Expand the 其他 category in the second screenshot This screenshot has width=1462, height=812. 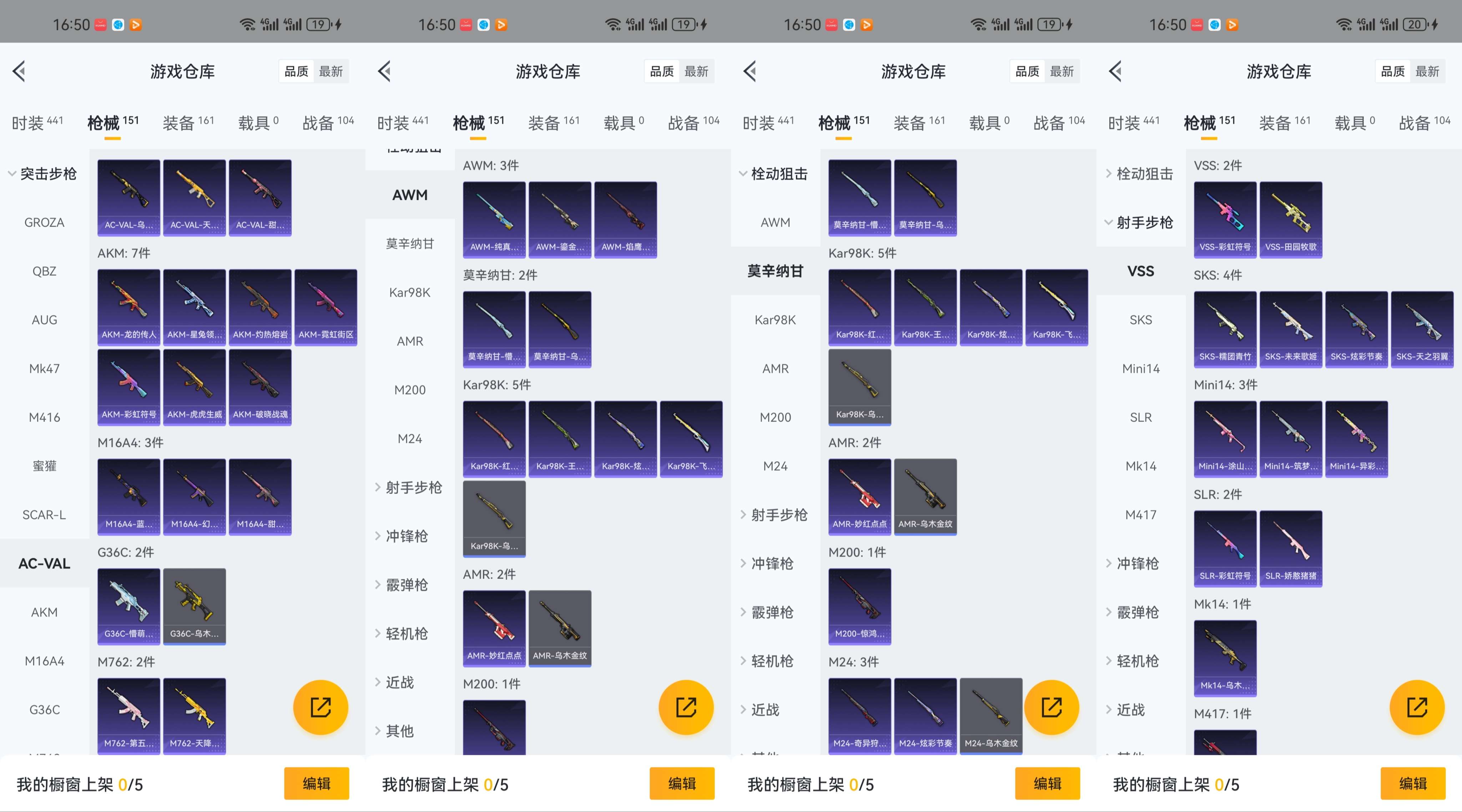[394, 731]
